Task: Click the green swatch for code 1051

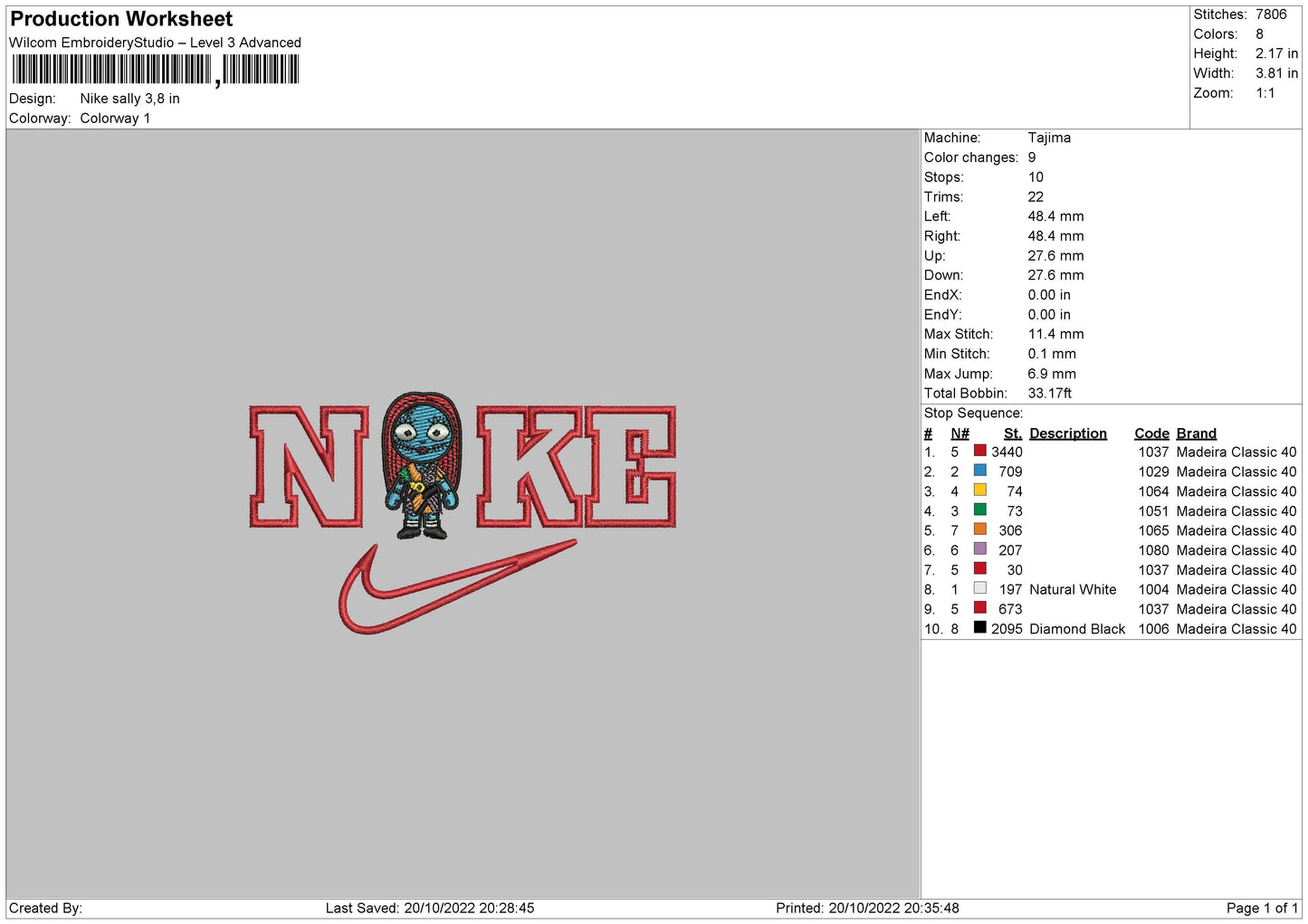Action: [979, 510]
